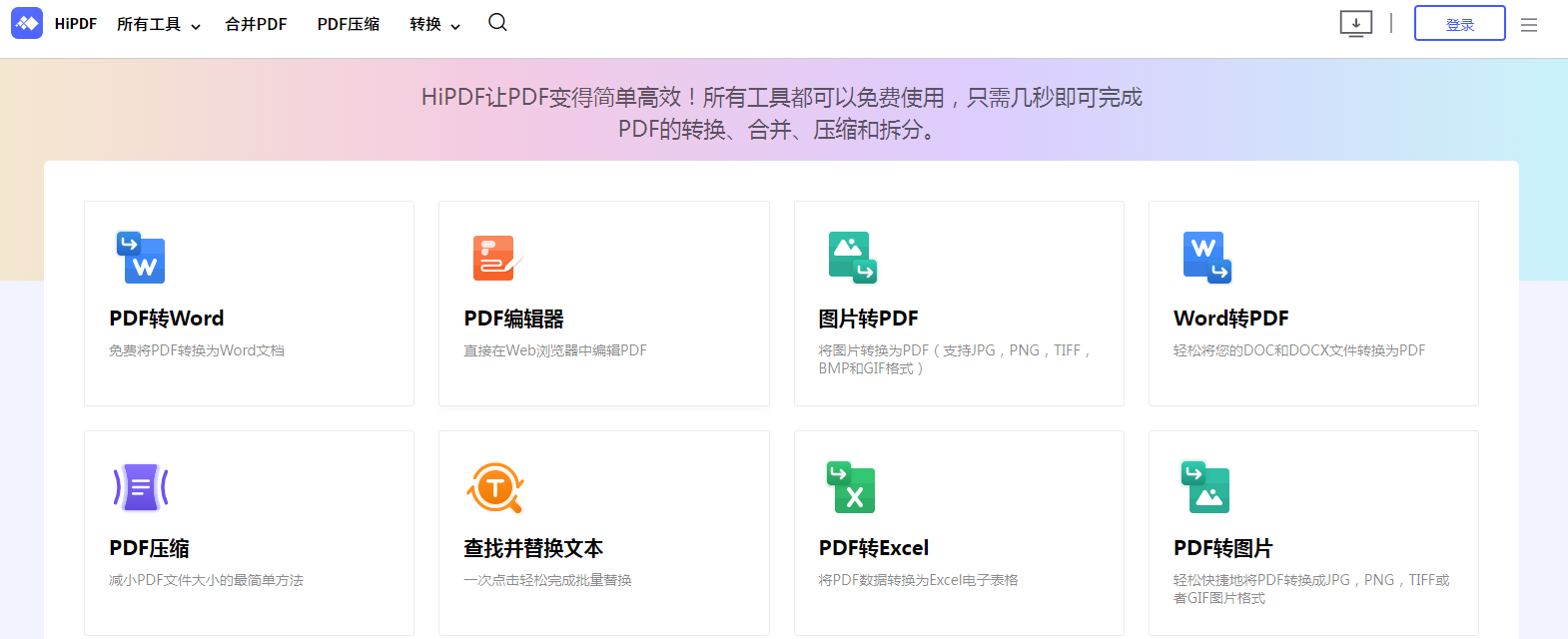Open the hamburger menu icon
This screenshot has height=639, width=1568.
tap(1529, 25)
